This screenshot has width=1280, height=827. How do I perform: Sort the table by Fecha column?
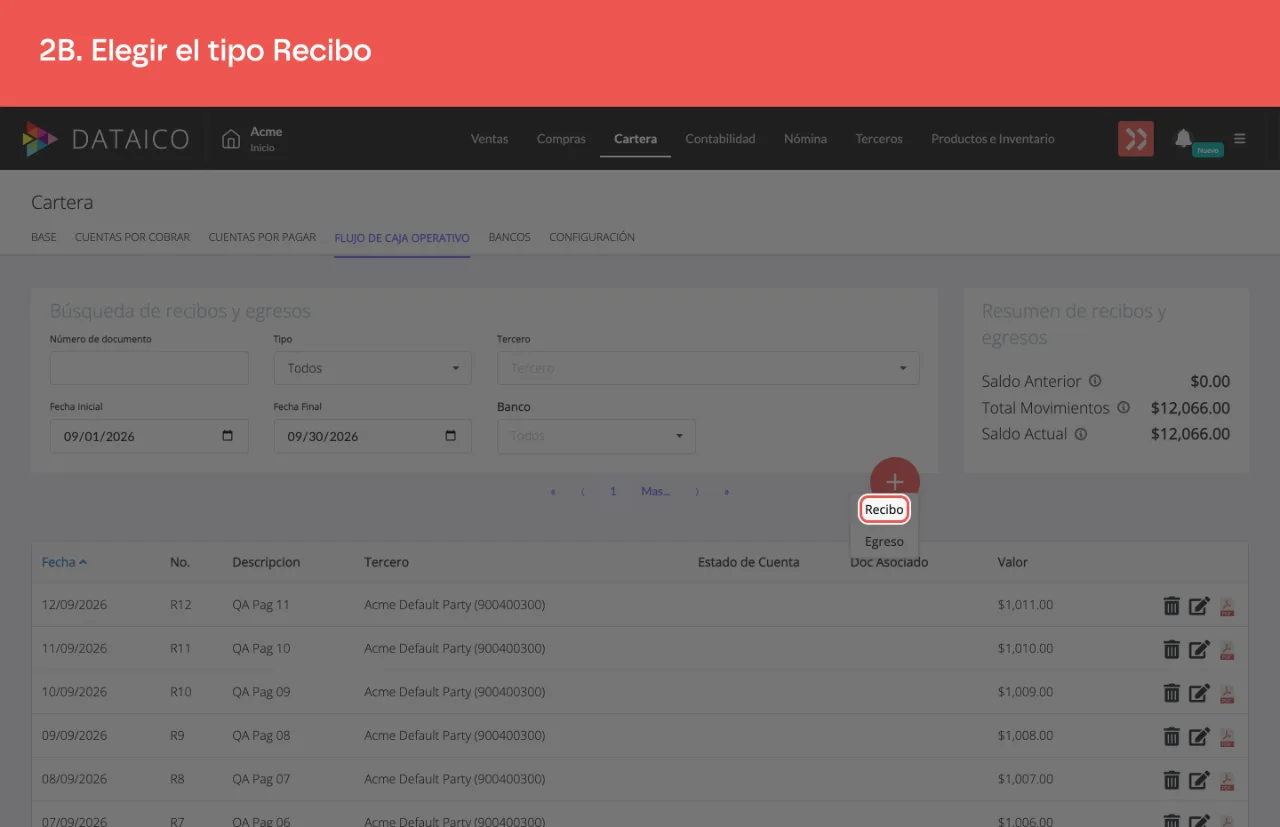(x=64, y=562)
